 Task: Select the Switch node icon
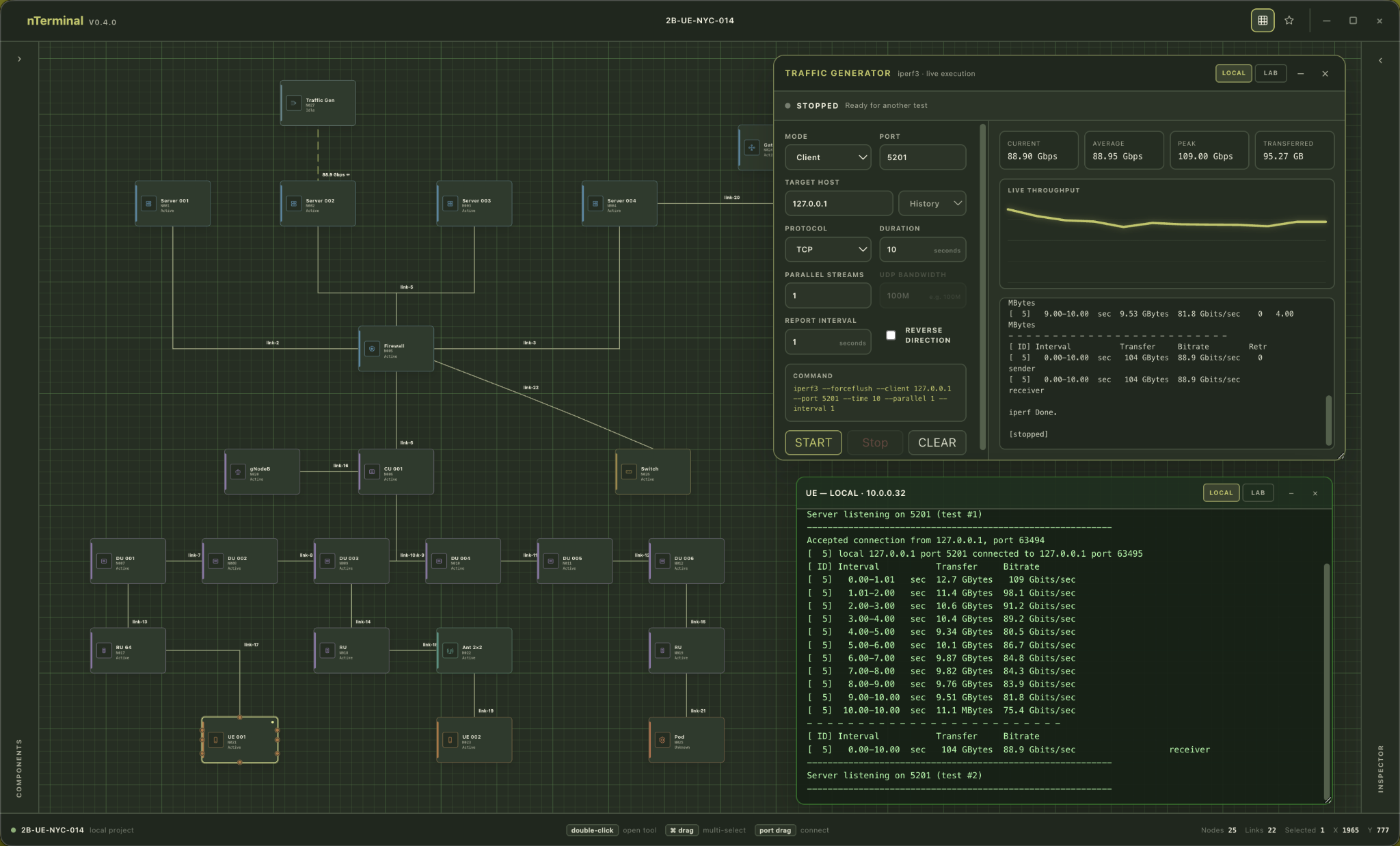point(629,472)
